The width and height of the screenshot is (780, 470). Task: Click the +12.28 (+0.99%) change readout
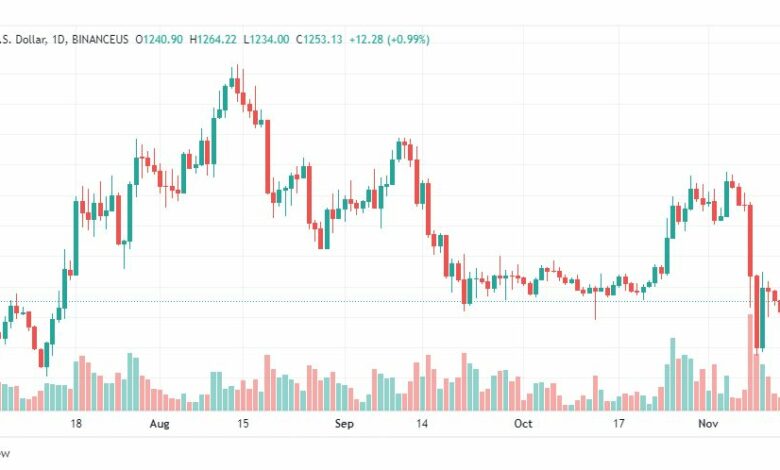pos(390,39)
